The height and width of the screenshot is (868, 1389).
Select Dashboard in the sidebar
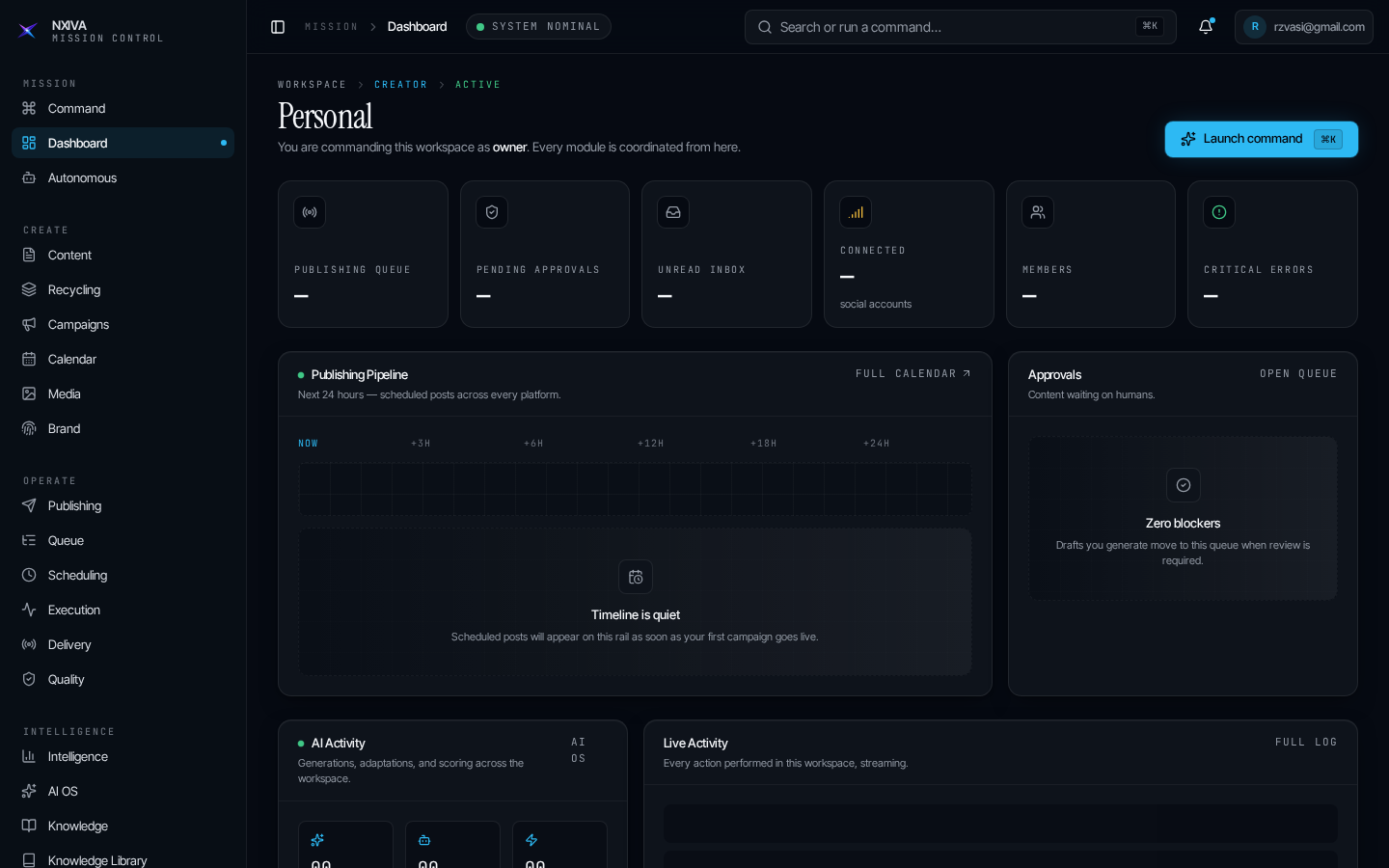(123, 143)
